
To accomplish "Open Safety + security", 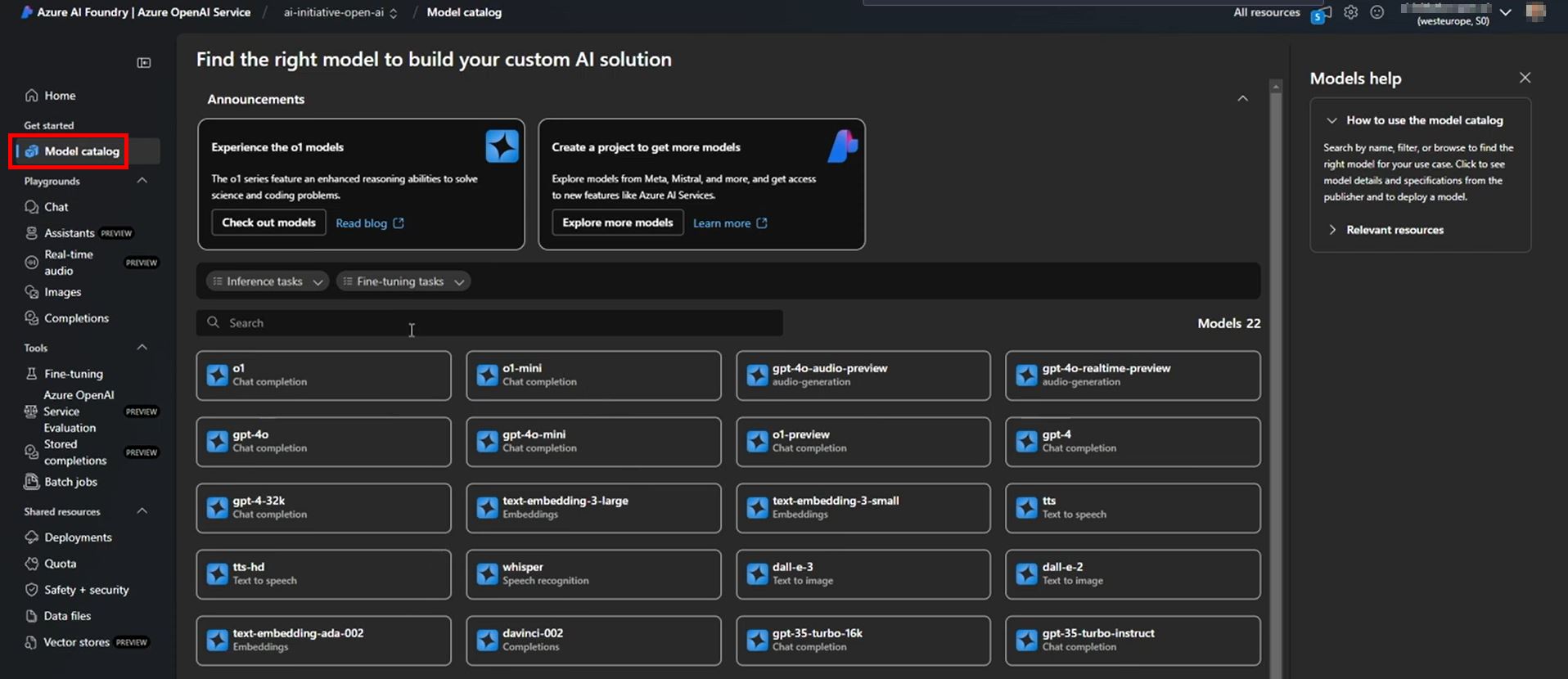I will (x=86, y=590).
